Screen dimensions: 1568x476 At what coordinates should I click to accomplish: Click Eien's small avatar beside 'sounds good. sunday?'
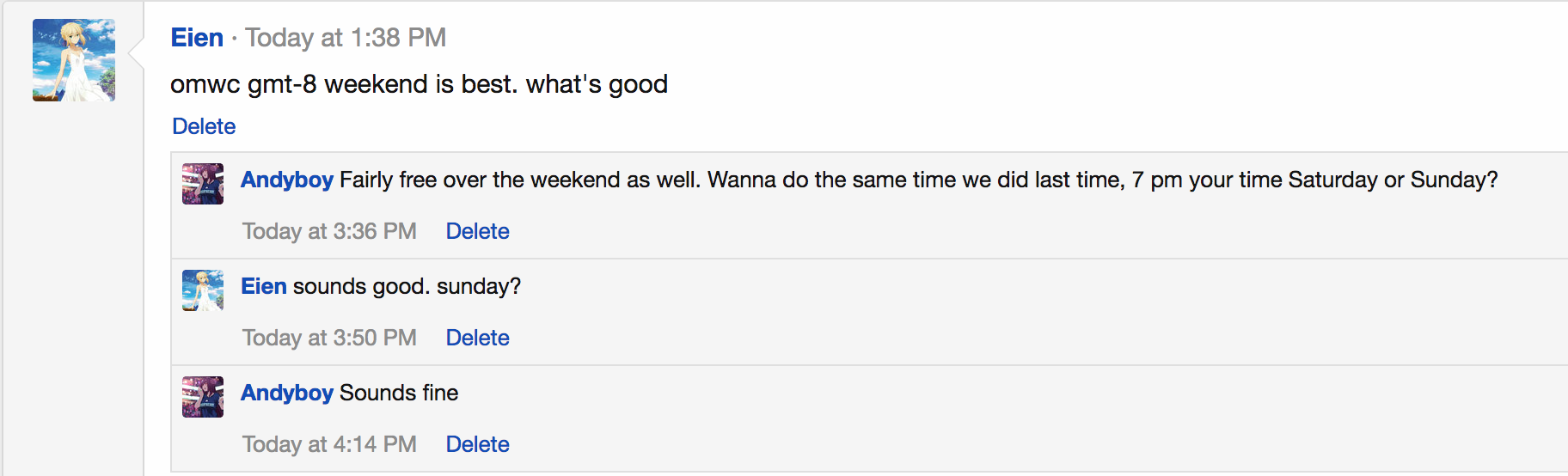point(203,290)
